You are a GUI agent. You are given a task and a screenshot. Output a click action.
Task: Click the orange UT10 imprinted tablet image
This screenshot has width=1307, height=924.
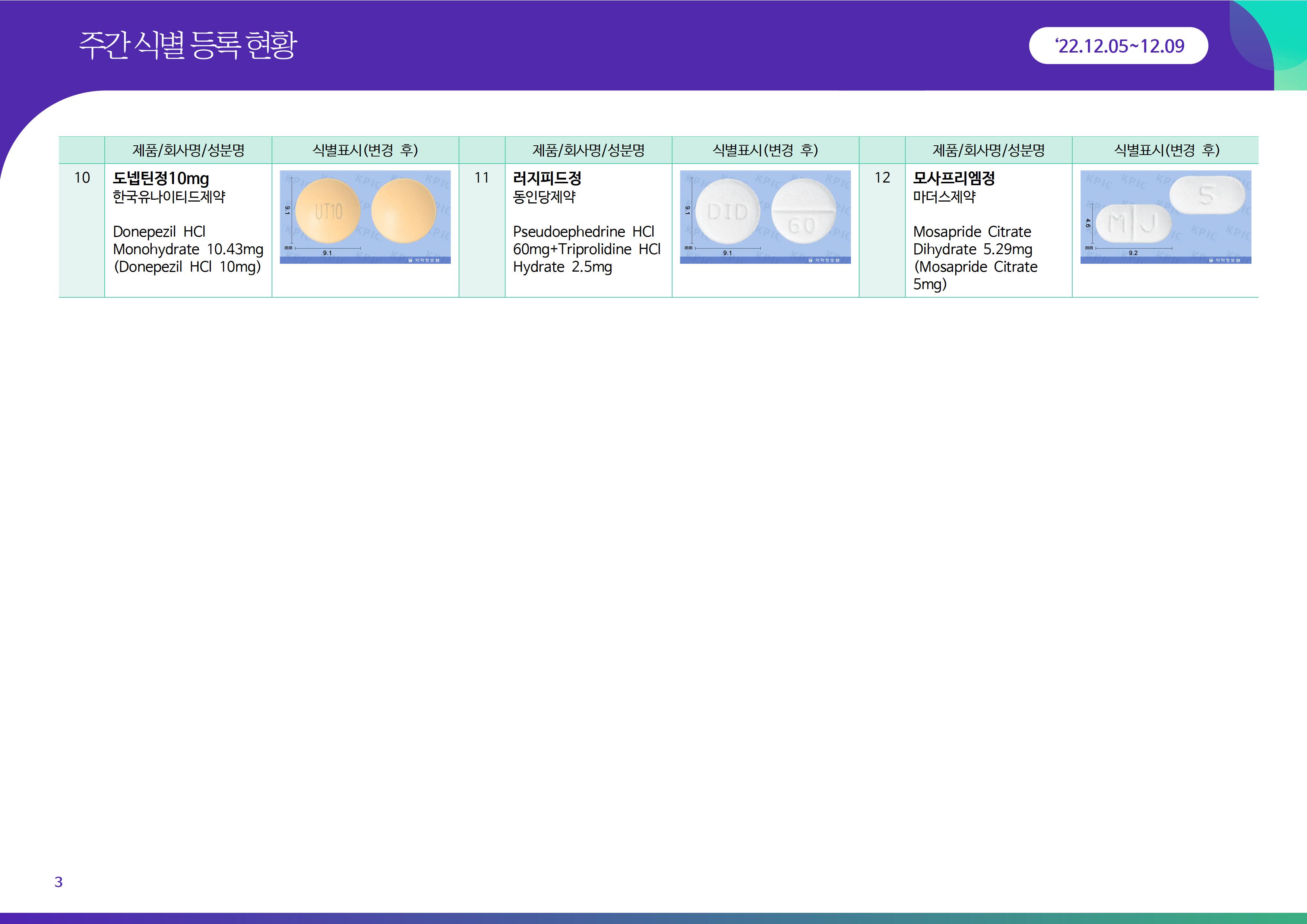[328, 211]
